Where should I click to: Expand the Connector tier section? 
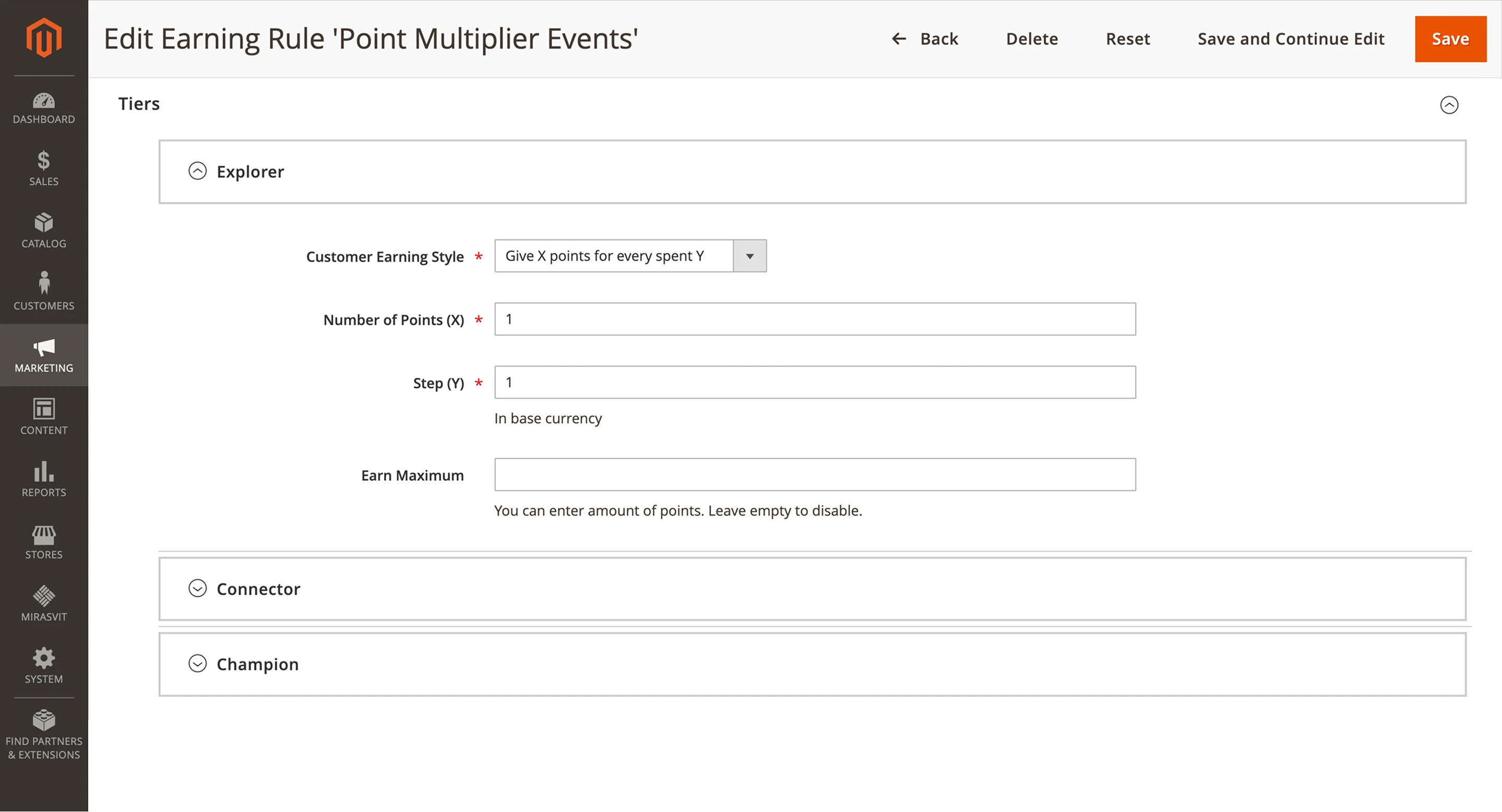click(198, 589)
